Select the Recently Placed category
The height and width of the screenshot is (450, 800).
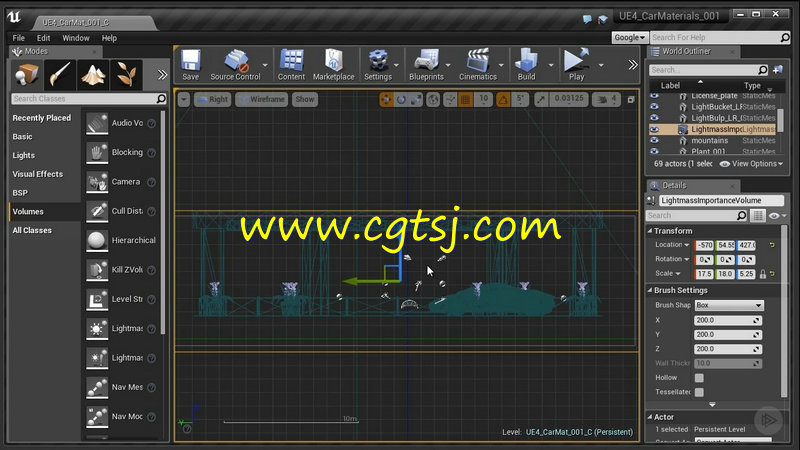[x=42, y=118]
